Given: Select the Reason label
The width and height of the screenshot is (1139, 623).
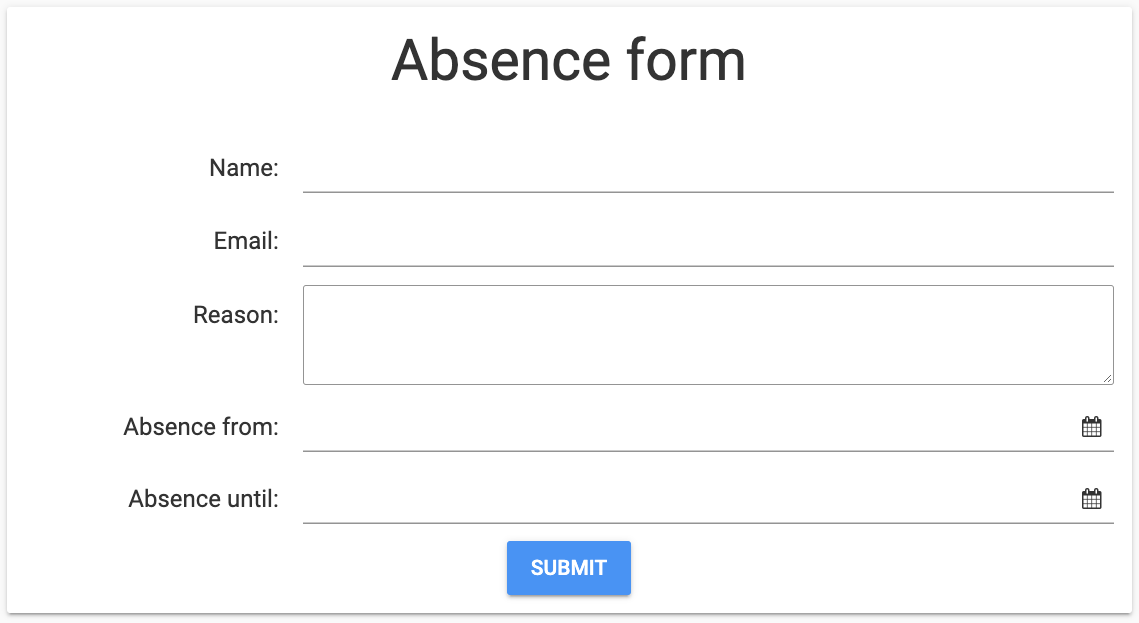Looking at the screenshot, I should tap(235, 314).
